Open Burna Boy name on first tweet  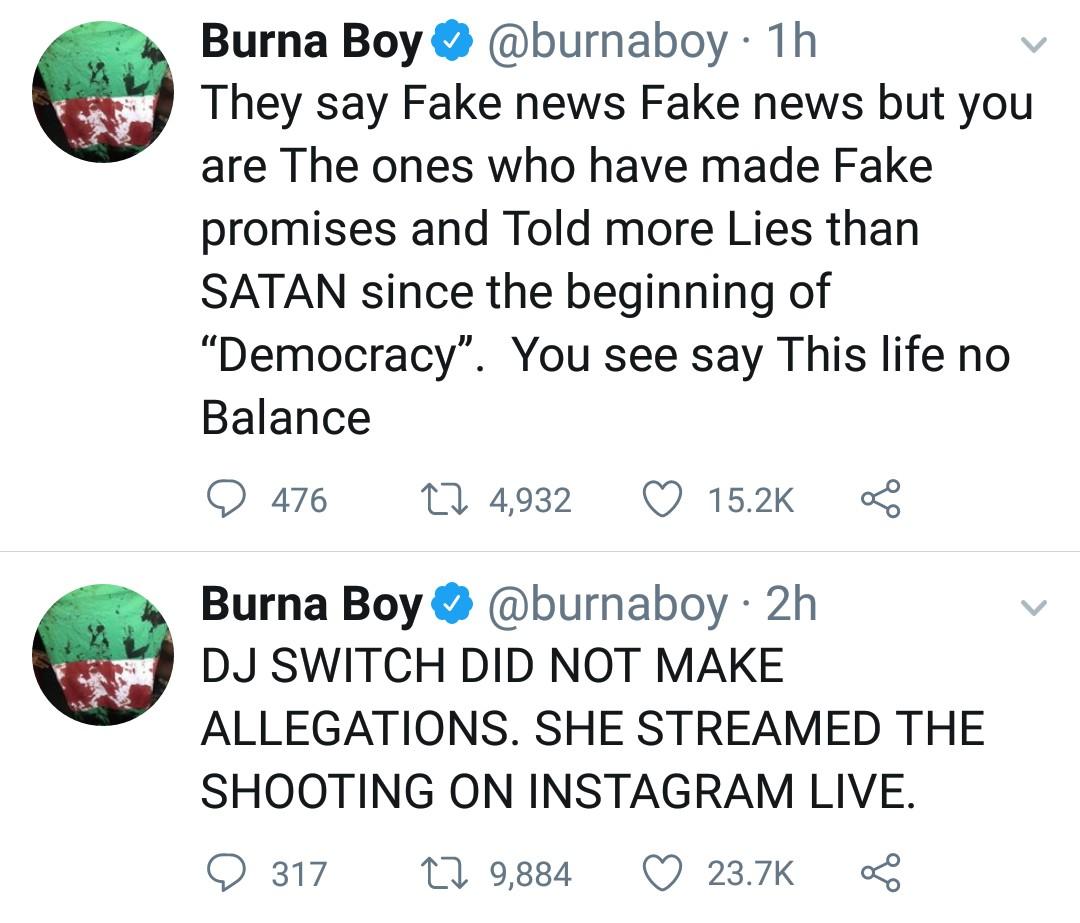click(x=312, y=42)
